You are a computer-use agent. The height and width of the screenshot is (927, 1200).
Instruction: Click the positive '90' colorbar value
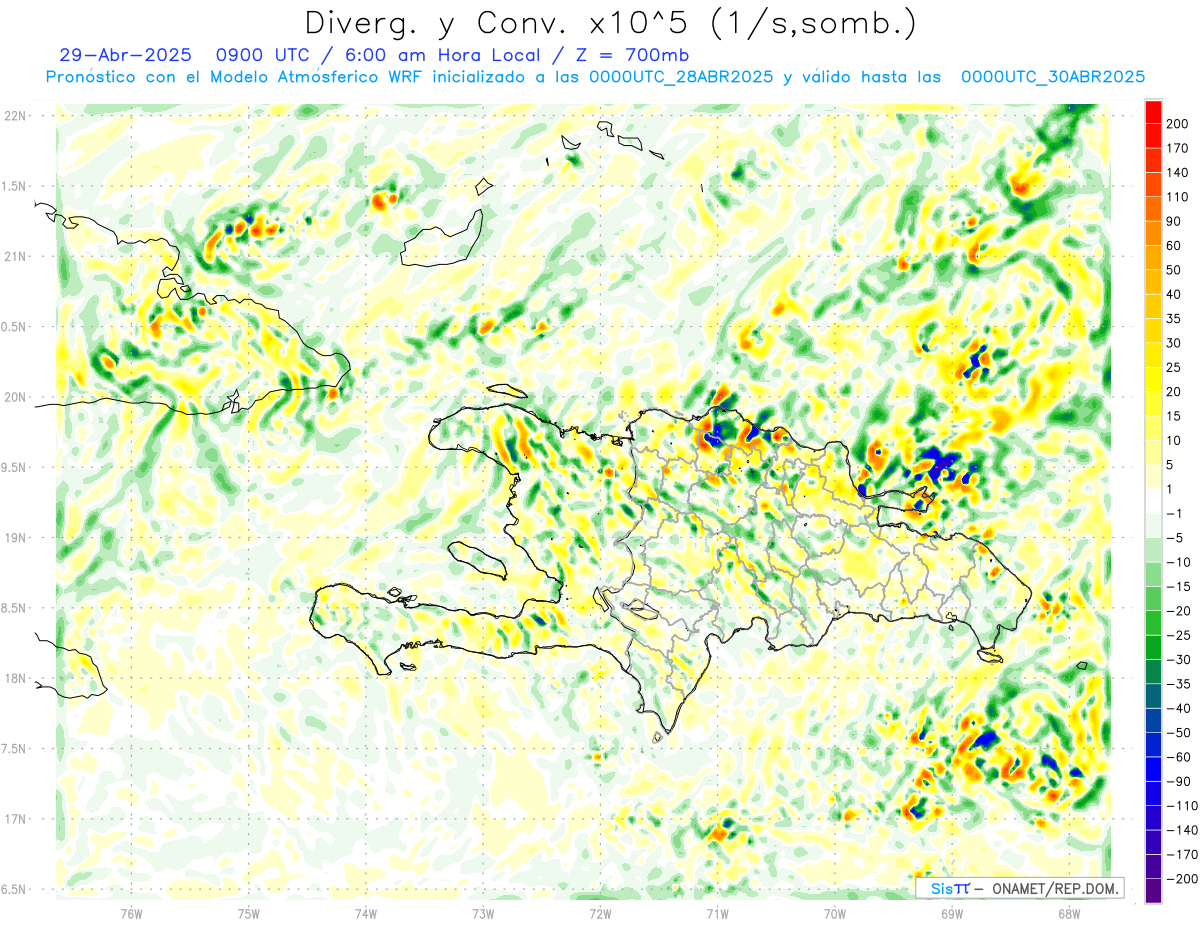click(x=1175, y=221)
